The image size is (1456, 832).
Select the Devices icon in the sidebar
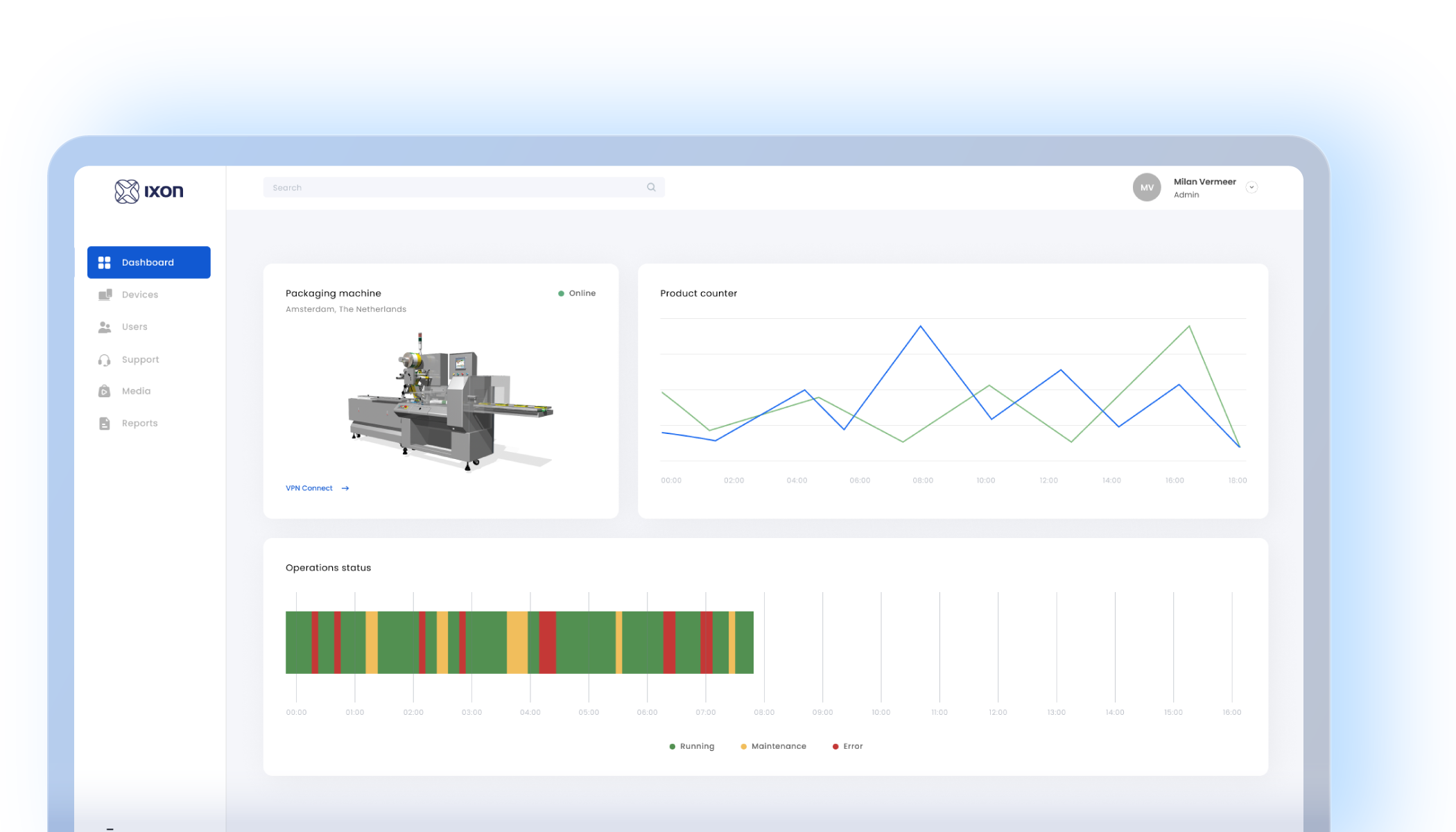point(105,294)
